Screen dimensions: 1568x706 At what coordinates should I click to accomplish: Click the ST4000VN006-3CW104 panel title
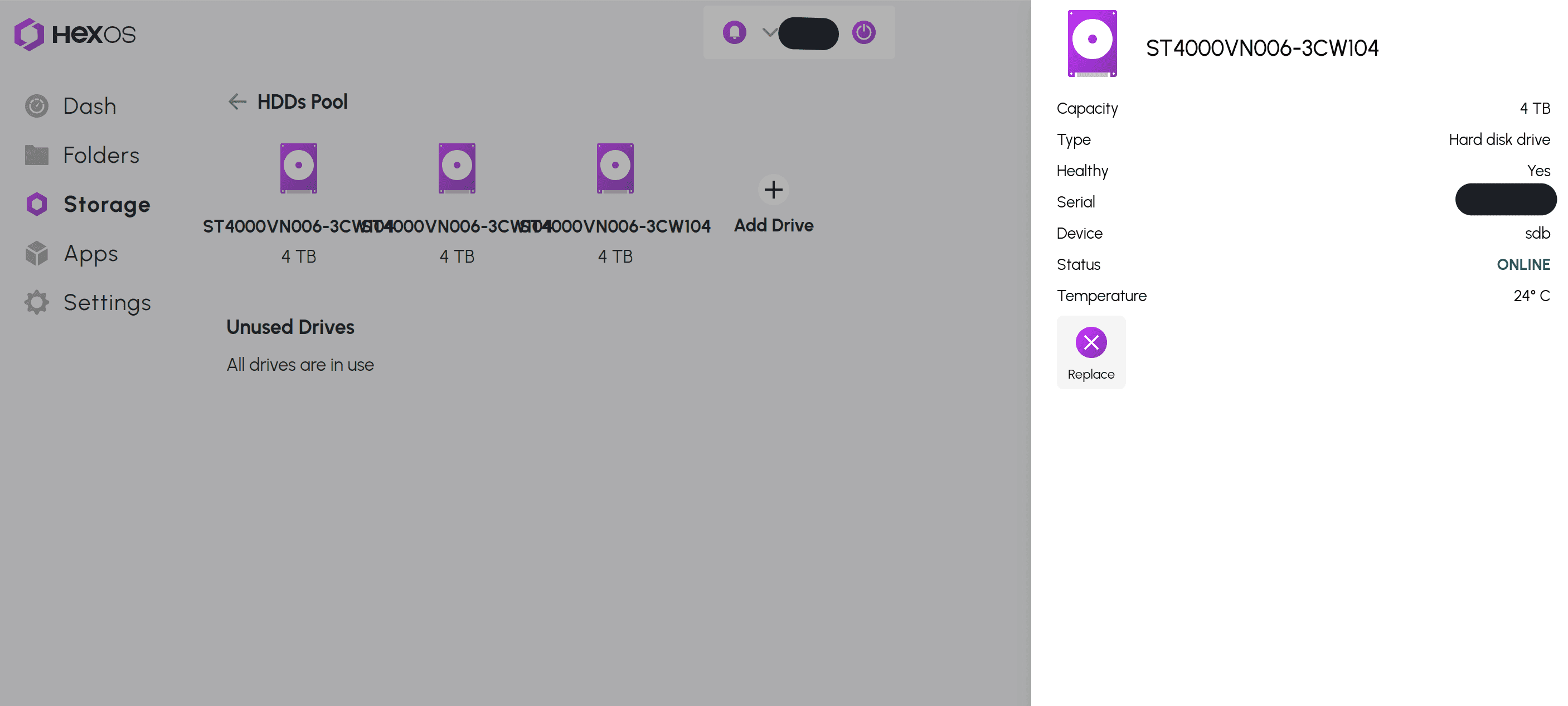click(x=1262, y=48)
